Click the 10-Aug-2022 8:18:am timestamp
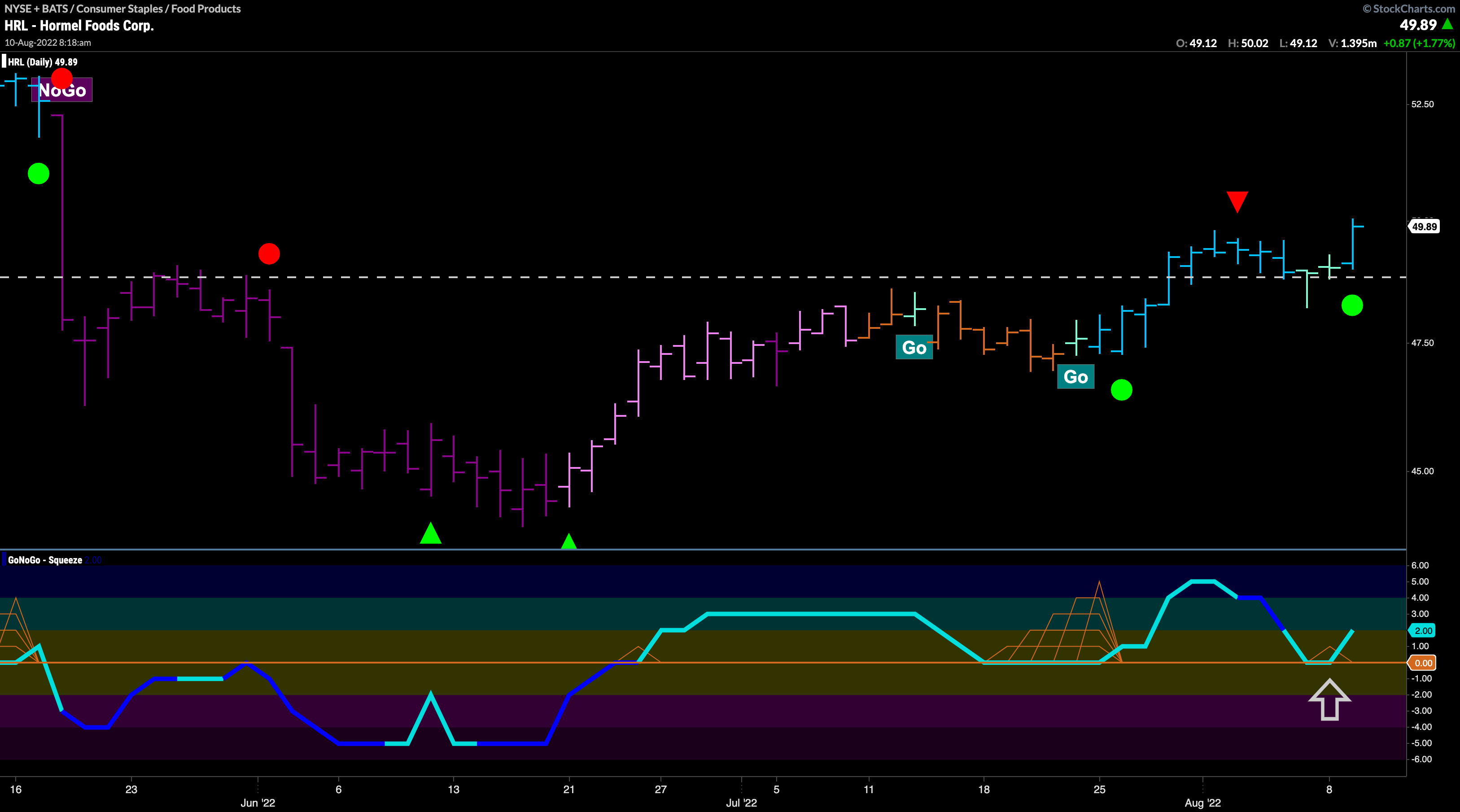 click(48, 43)
